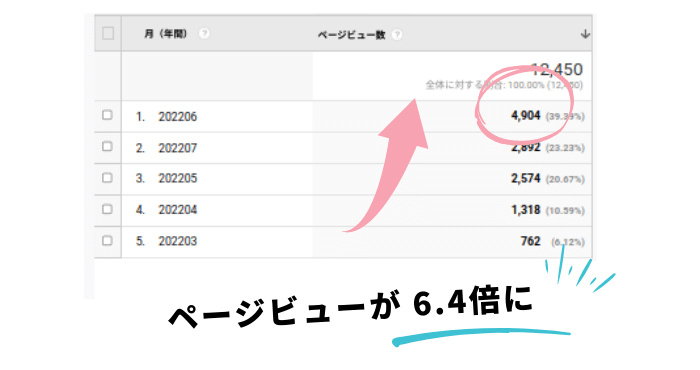Click the pageview value 4,904
Viewport: 700px width, 370px height.
click(526, 116)
